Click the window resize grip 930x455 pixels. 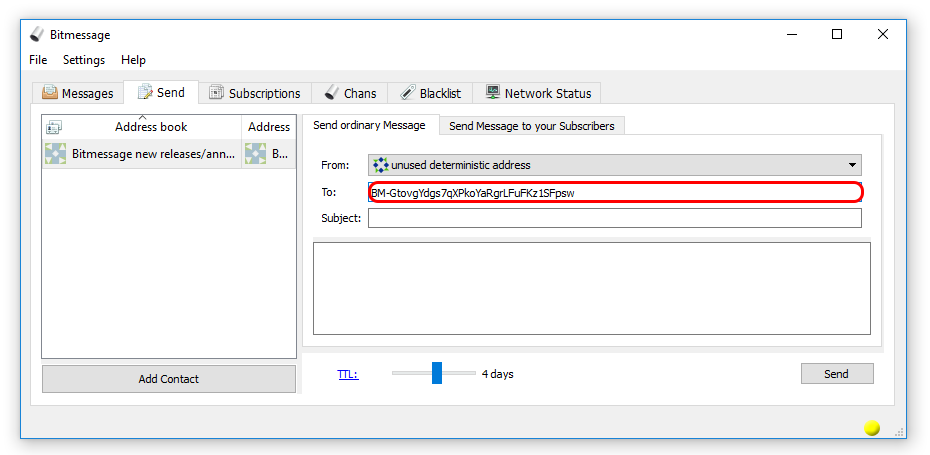(897, 431)
